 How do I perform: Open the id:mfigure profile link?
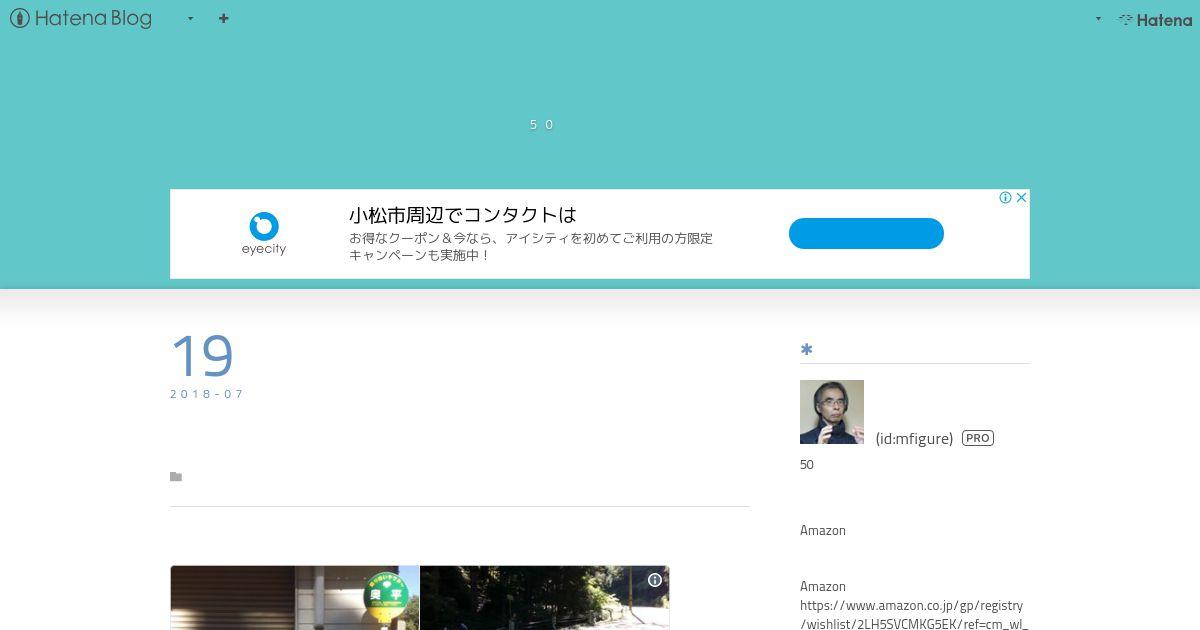[x=914, y=438]
